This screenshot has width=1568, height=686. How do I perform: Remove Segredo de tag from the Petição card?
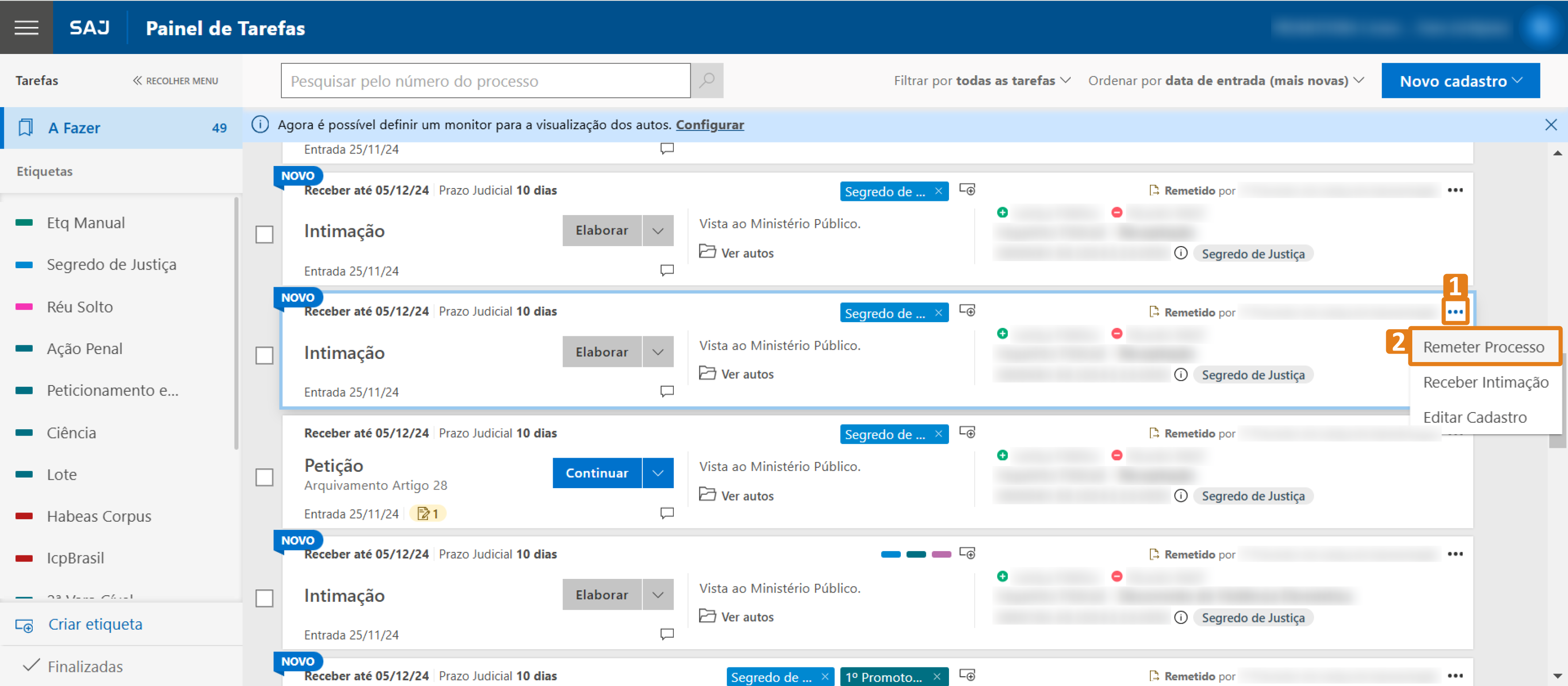[x=938, y=434]
